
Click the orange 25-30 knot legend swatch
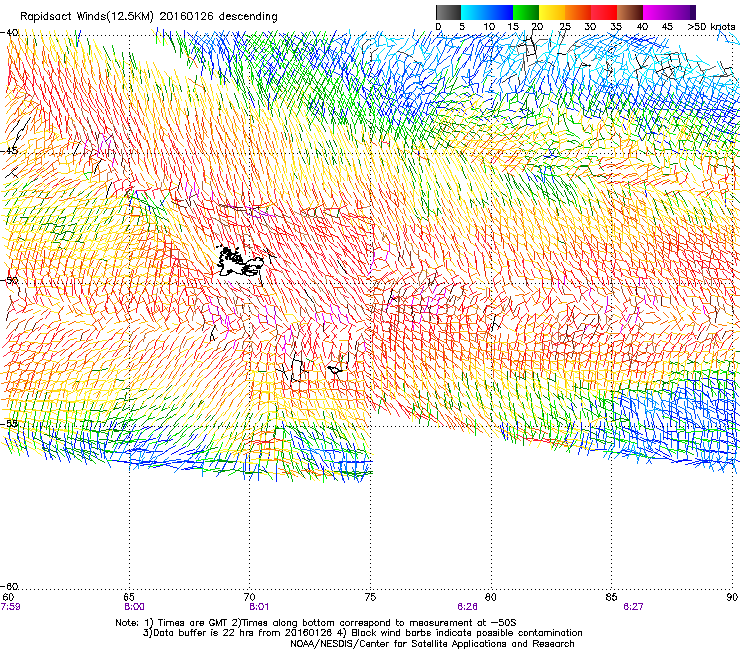(x=578, y=12)
